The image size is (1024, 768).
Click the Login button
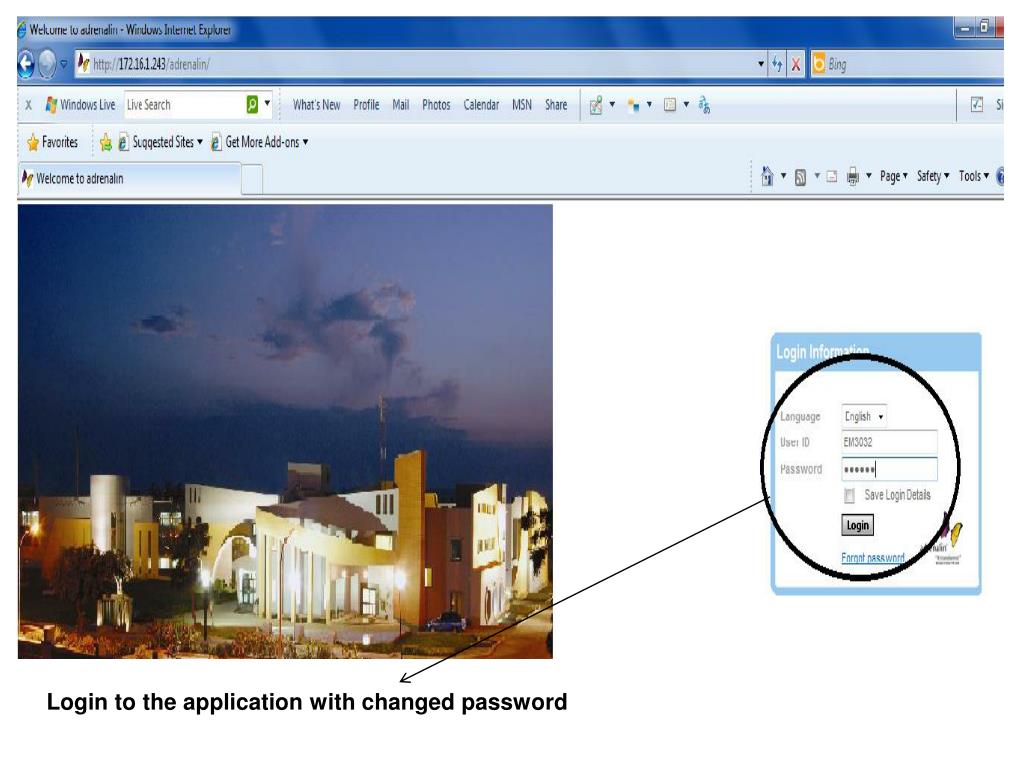click(857, 525)
